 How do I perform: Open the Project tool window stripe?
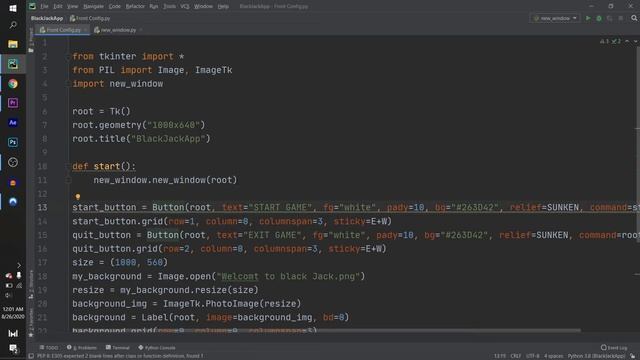point(31,40)
